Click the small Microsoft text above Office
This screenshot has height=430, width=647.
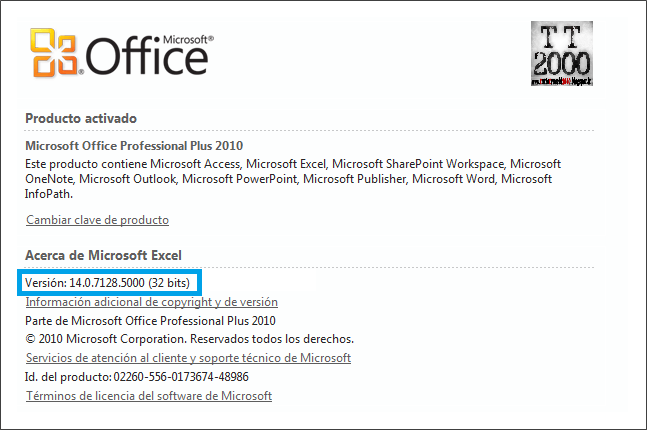[188, 40]
